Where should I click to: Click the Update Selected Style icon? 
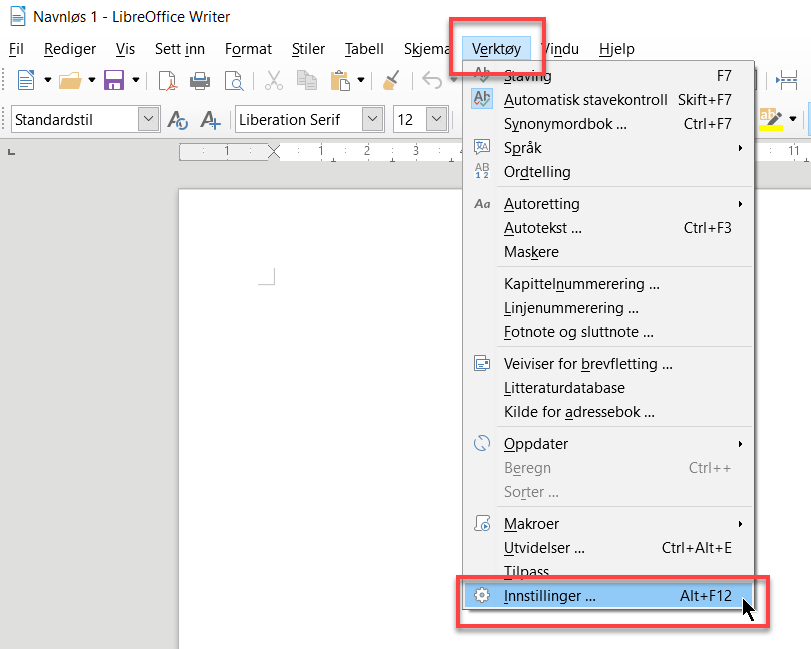point(178,120)
